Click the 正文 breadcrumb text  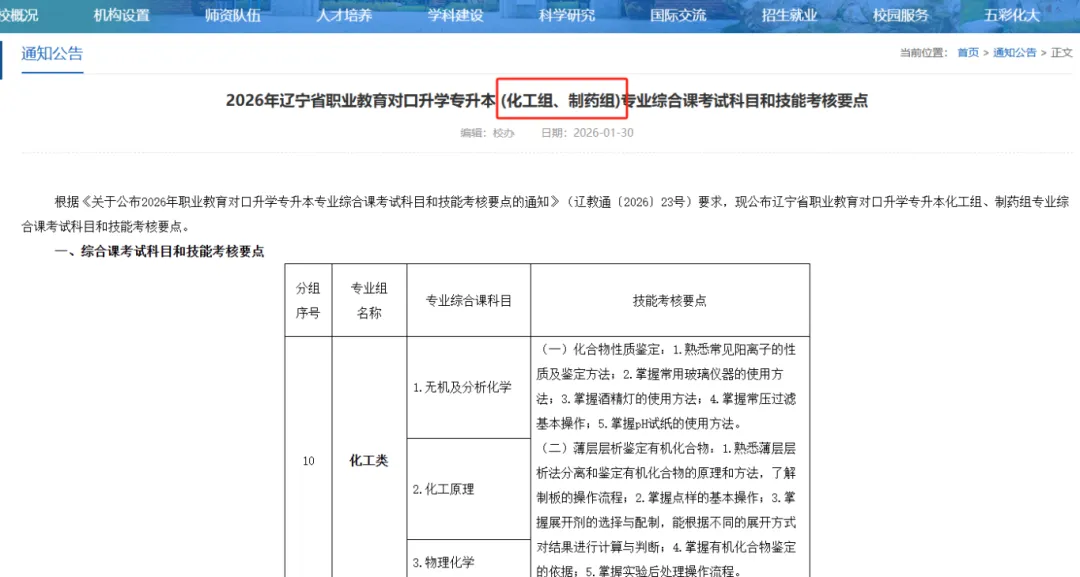(x=1061, y=52)
